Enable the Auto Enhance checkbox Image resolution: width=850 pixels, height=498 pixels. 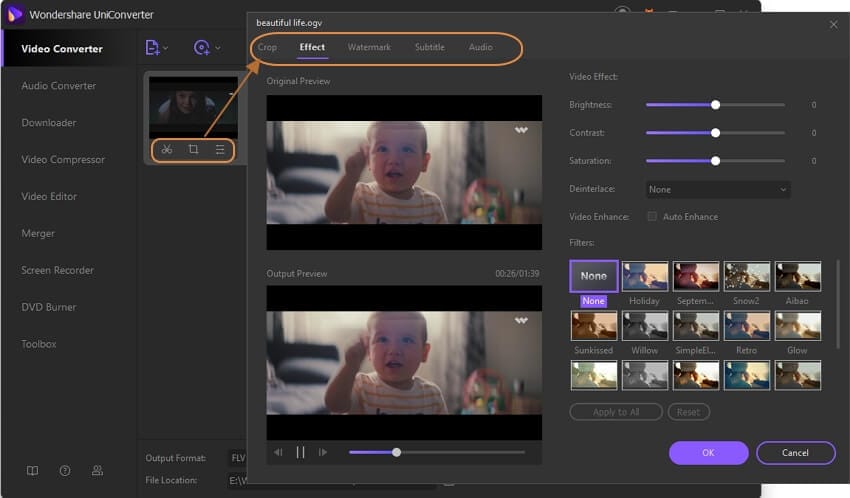click(652, 216)
